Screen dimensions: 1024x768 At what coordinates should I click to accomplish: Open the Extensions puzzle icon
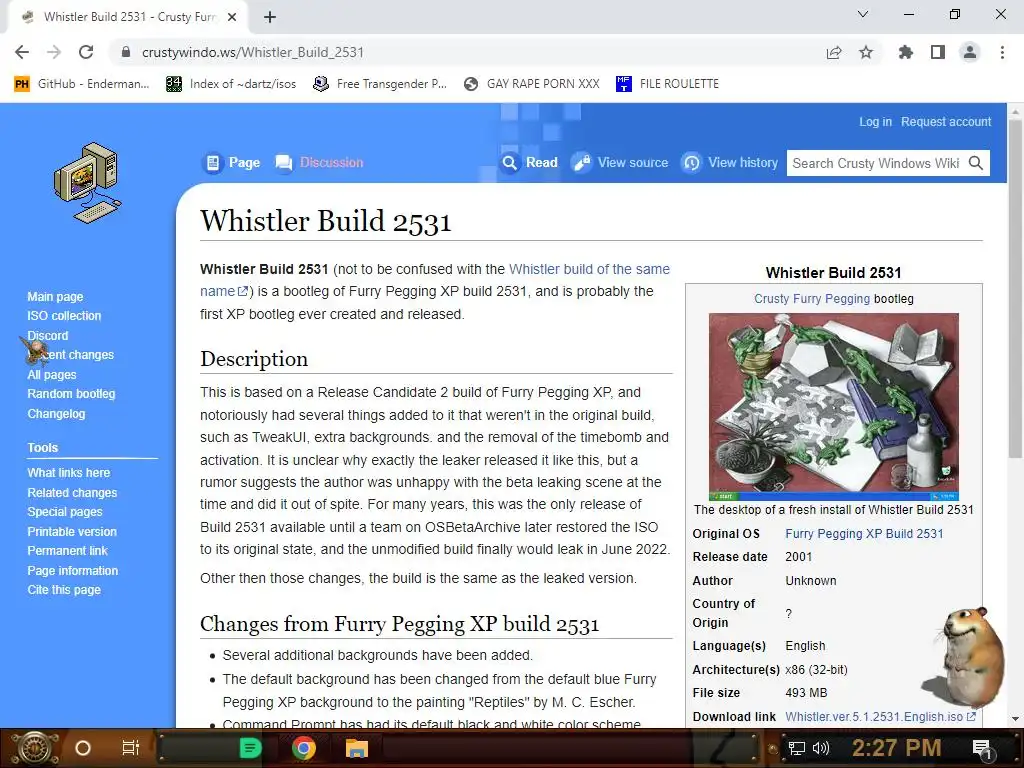(906, 52)
